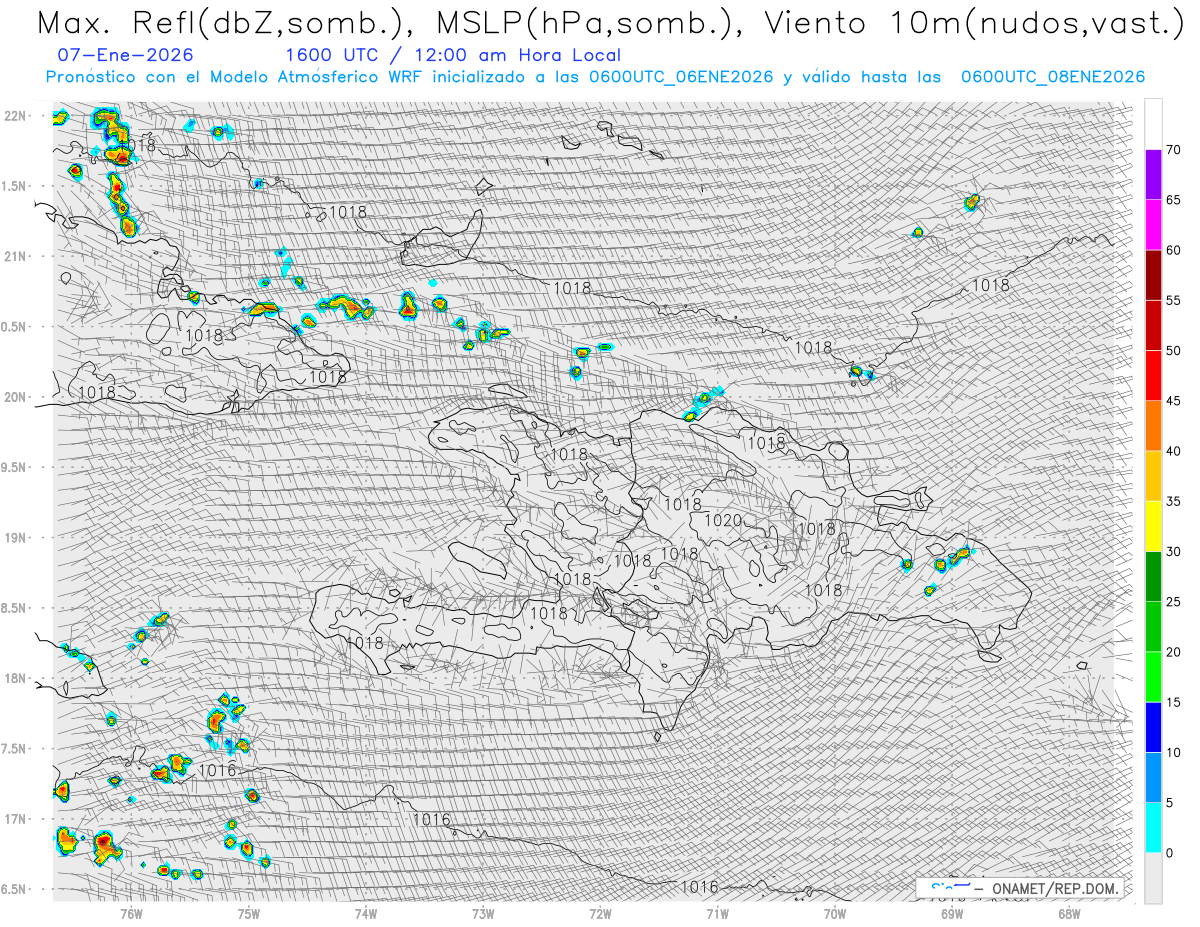Click the '17N' latitude axis label

(x=14, y=819)
